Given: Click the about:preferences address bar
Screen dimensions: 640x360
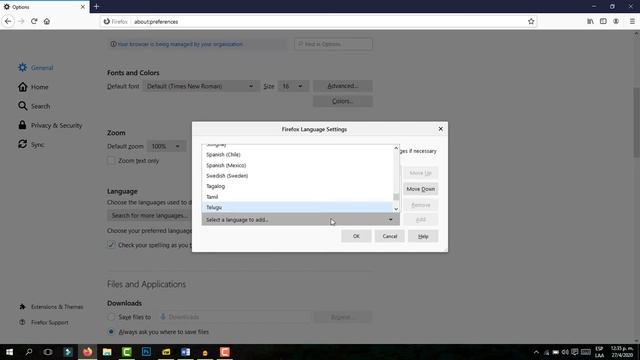Looking at the screenshot, I should 318,22.
